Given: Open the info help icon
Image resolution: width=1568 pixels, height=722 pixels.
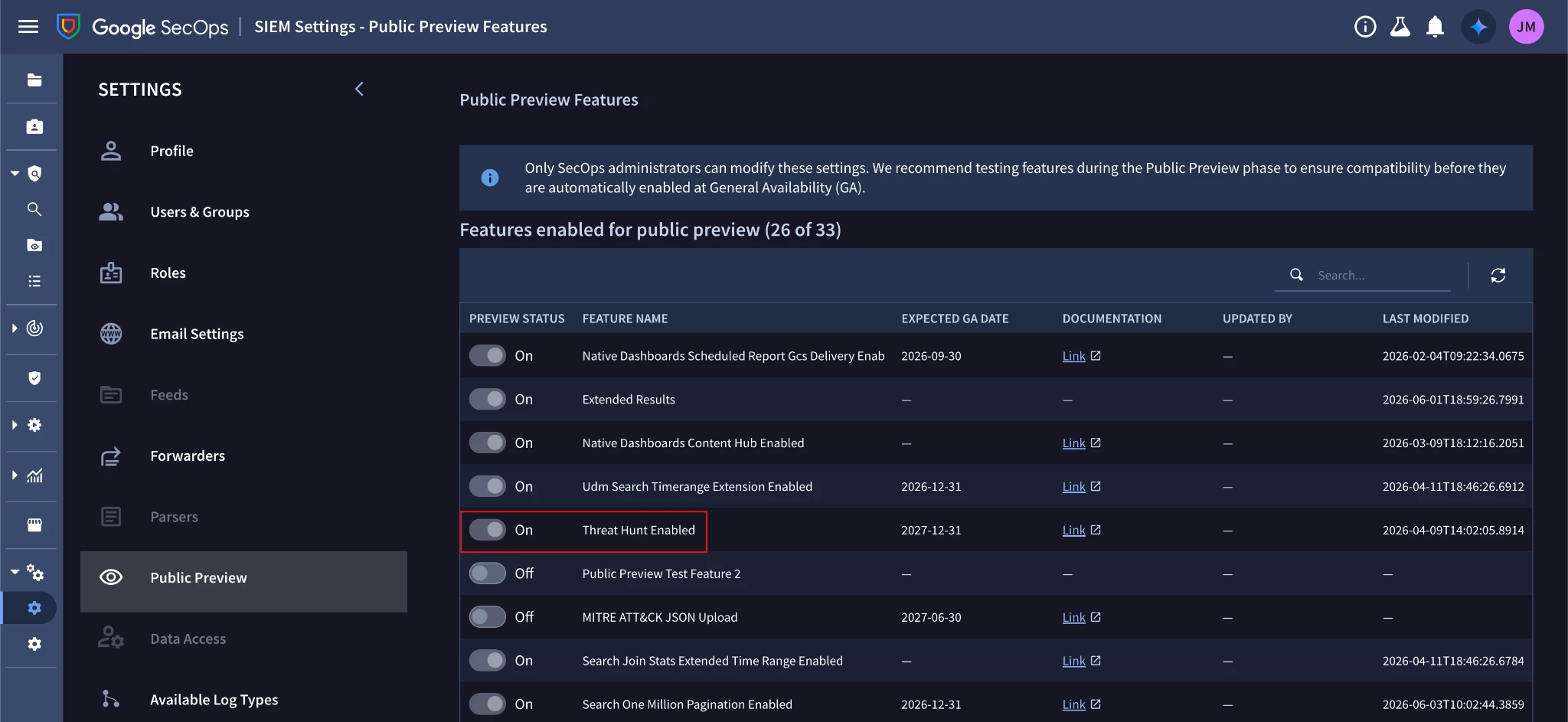Looking at the screenshot, I should pyautogui.click(x=1365, y=27).
